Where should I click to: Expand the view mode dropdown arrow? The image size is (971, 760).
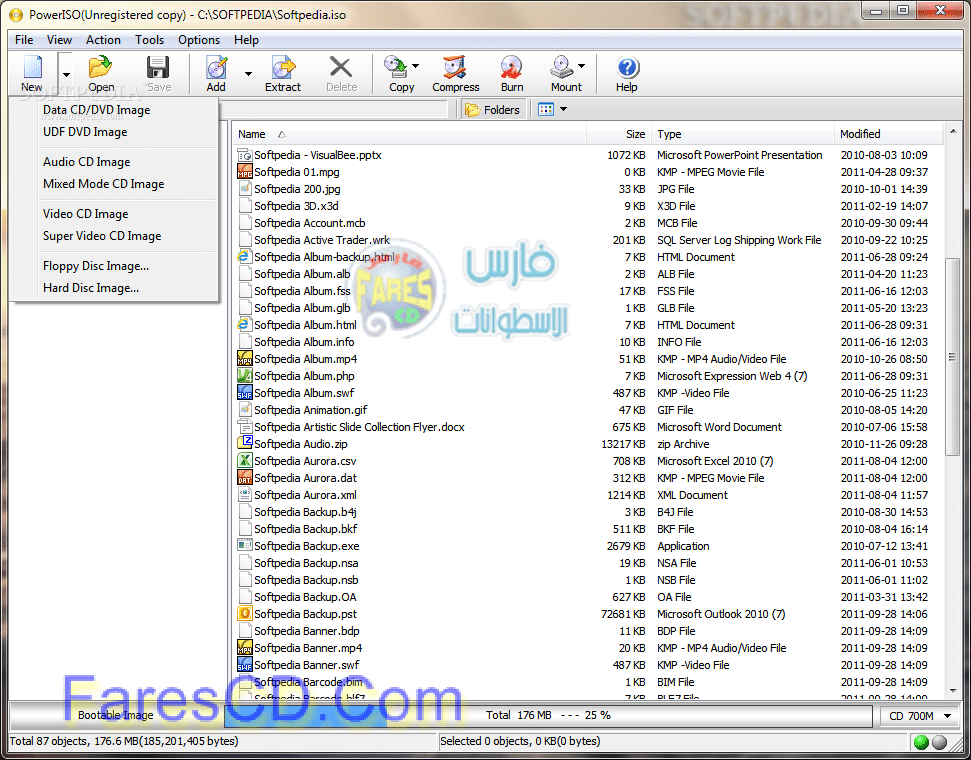(564, 110)
